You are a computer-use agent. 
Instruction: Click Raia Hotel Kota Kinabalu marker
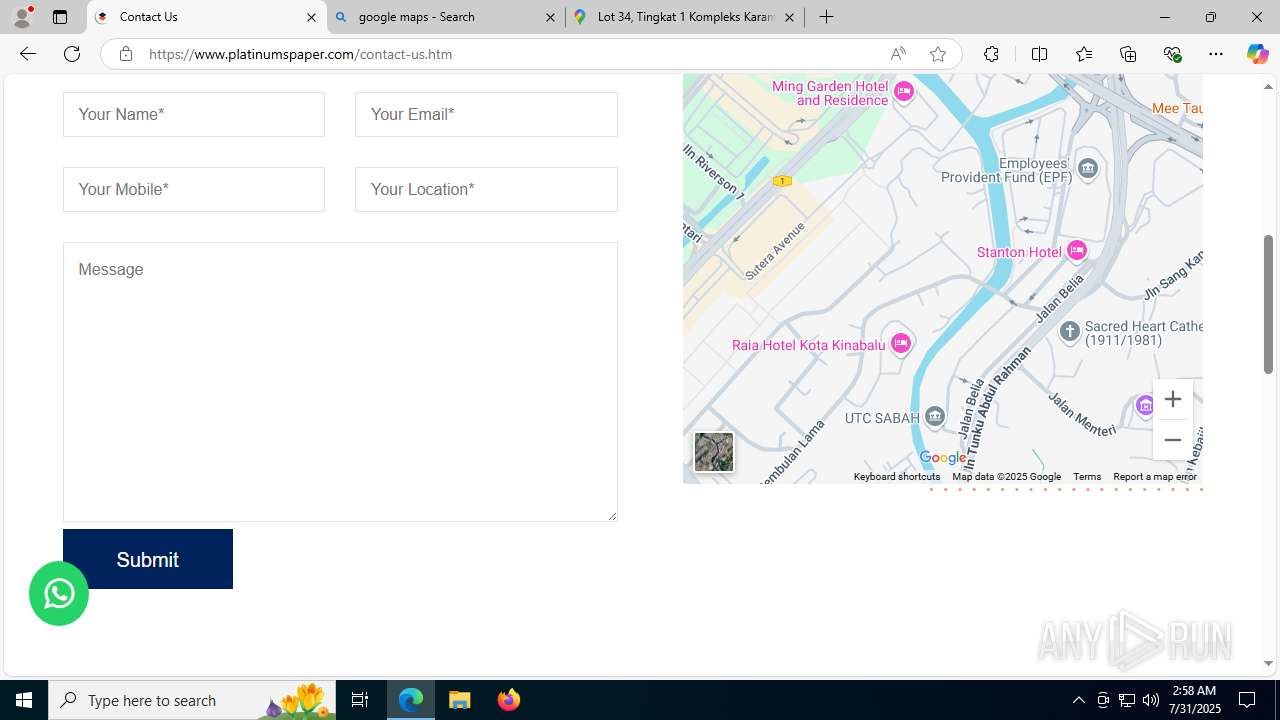[x=901, y=343]
